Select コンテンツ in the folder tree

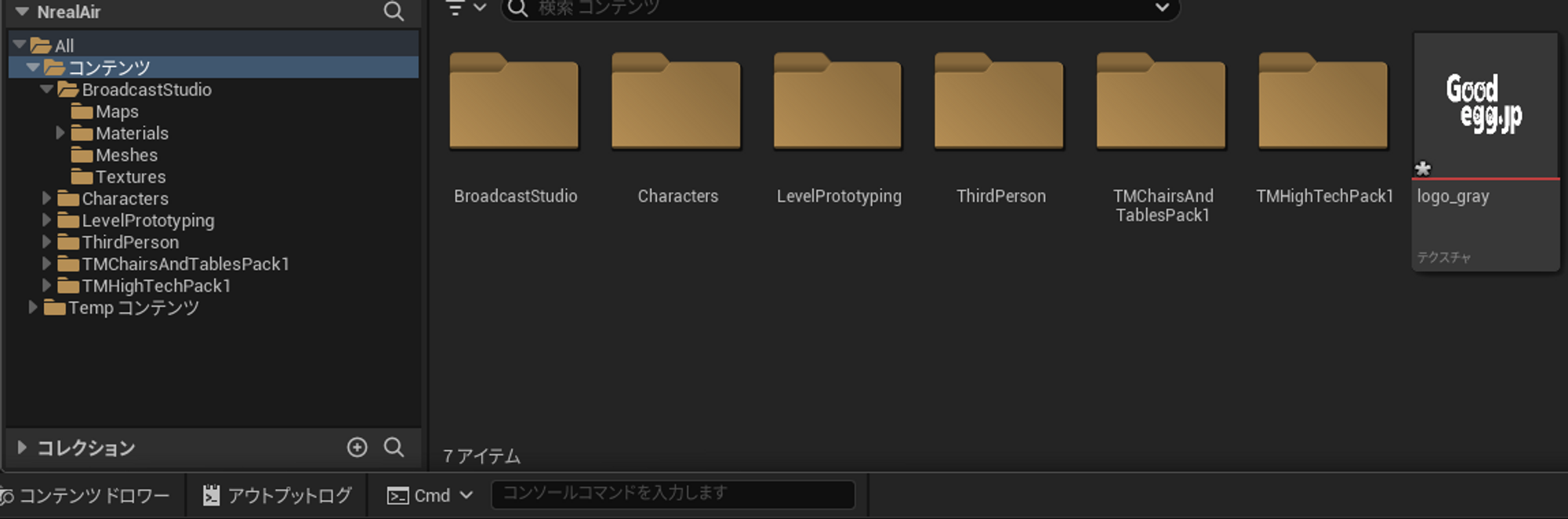tap(213, 67)
